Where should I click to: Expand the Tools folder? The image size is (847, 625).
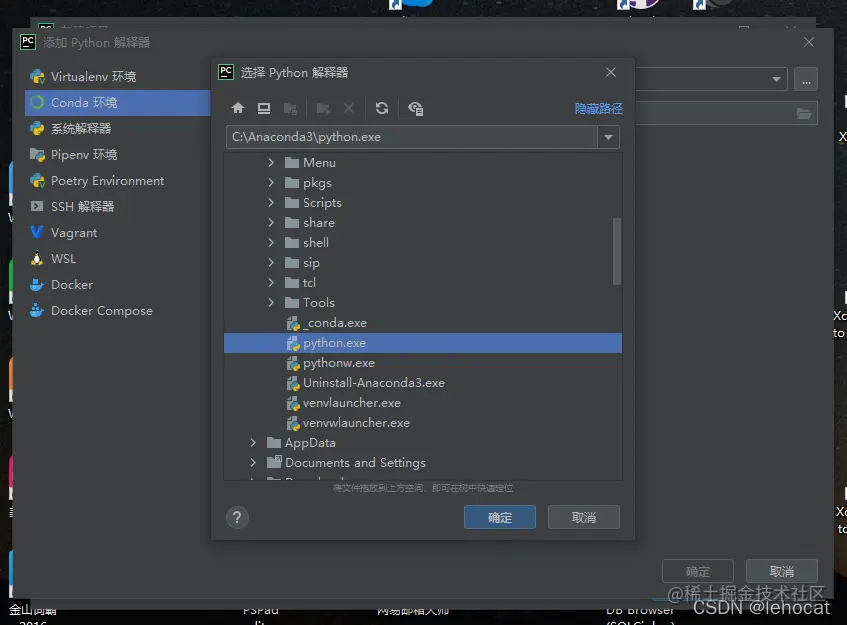tap(271, 303)
